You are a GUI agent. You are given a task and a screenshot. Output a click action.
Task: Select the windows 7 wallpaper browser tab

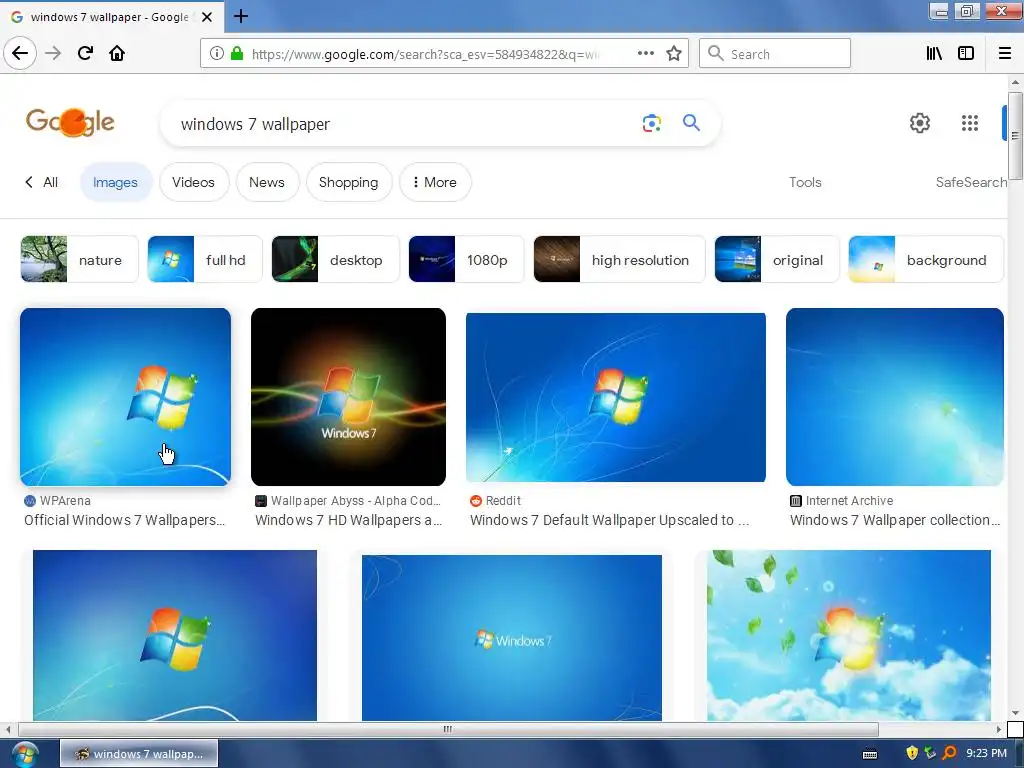[111, 17]
